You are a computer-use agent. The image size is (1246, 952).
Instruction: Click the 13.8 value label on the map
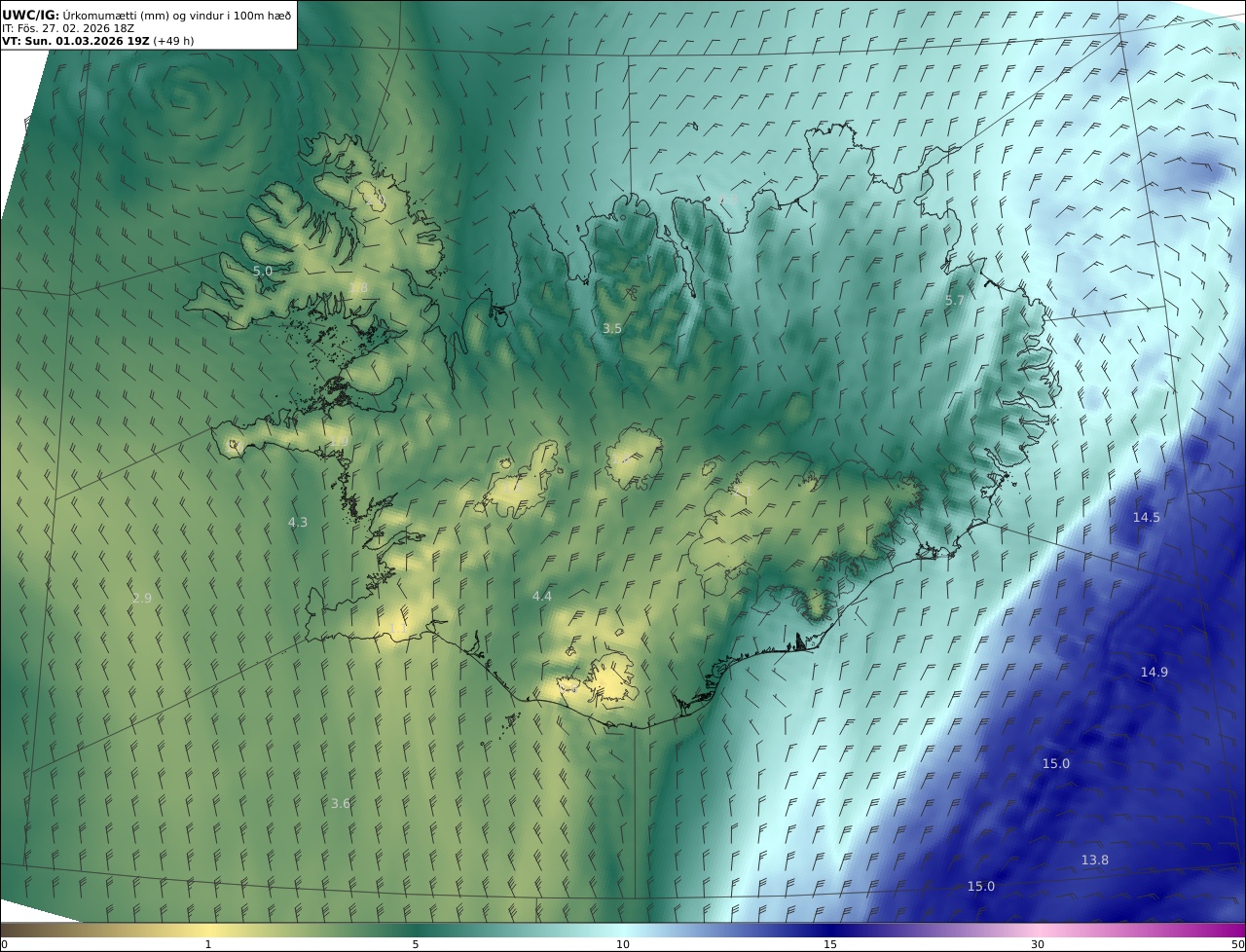point(1095,860)
